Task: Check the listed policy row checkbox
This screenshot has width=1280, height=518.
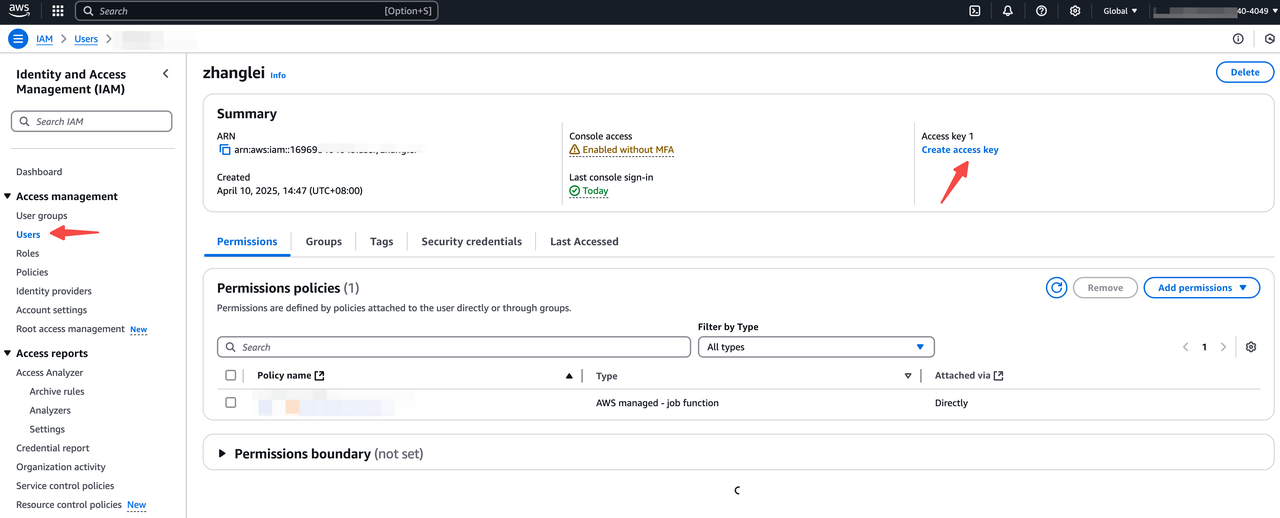Action: click(x=231, y=403)
